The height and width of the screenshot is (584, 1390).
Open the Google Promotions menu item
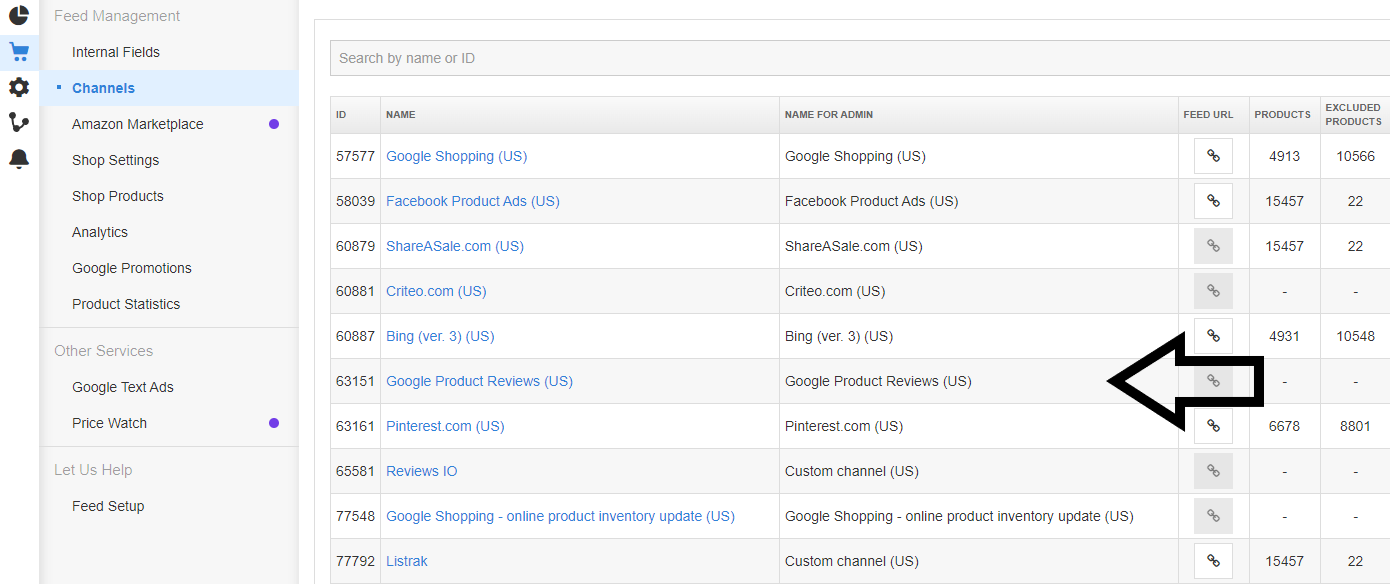[x=131, y=267]
